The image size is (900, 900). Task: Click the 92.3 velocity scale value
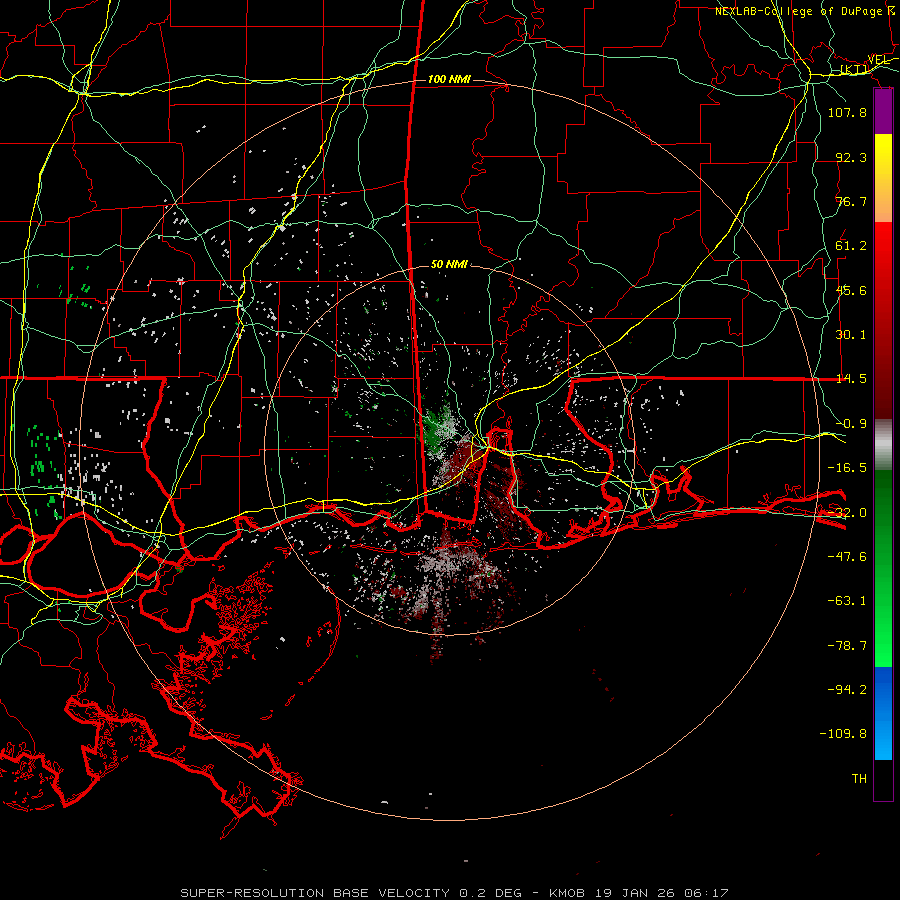[x=851, y=157]
